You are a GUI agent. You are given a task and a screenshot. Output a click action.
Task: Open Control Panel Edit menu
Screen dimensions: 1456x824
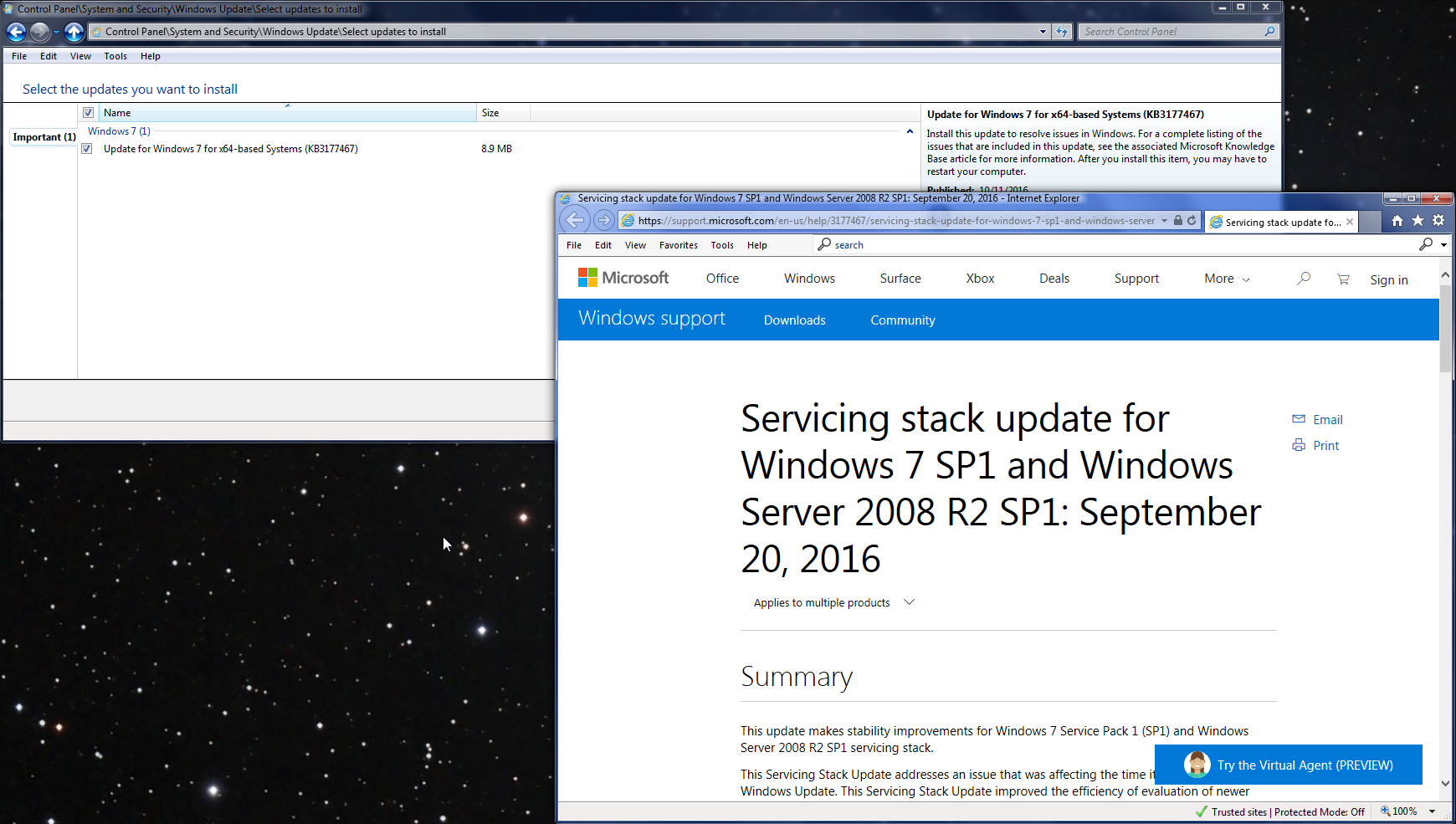[x=49, y=56]
